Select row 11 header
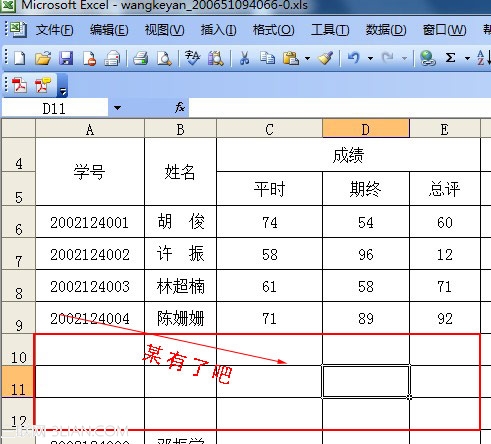The height and width of the screenshot is (444, 491). (x=19, y=382)
